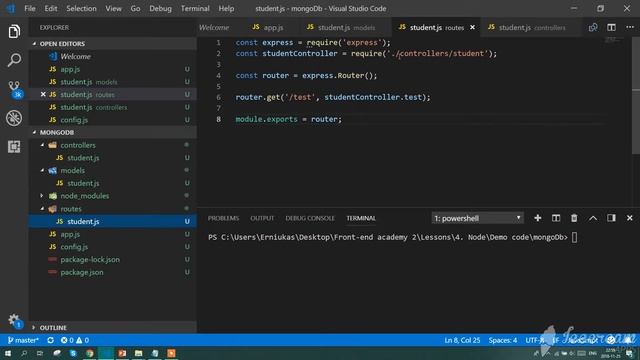Click Ln 8, Col 25 in status bar

[462, 340]
